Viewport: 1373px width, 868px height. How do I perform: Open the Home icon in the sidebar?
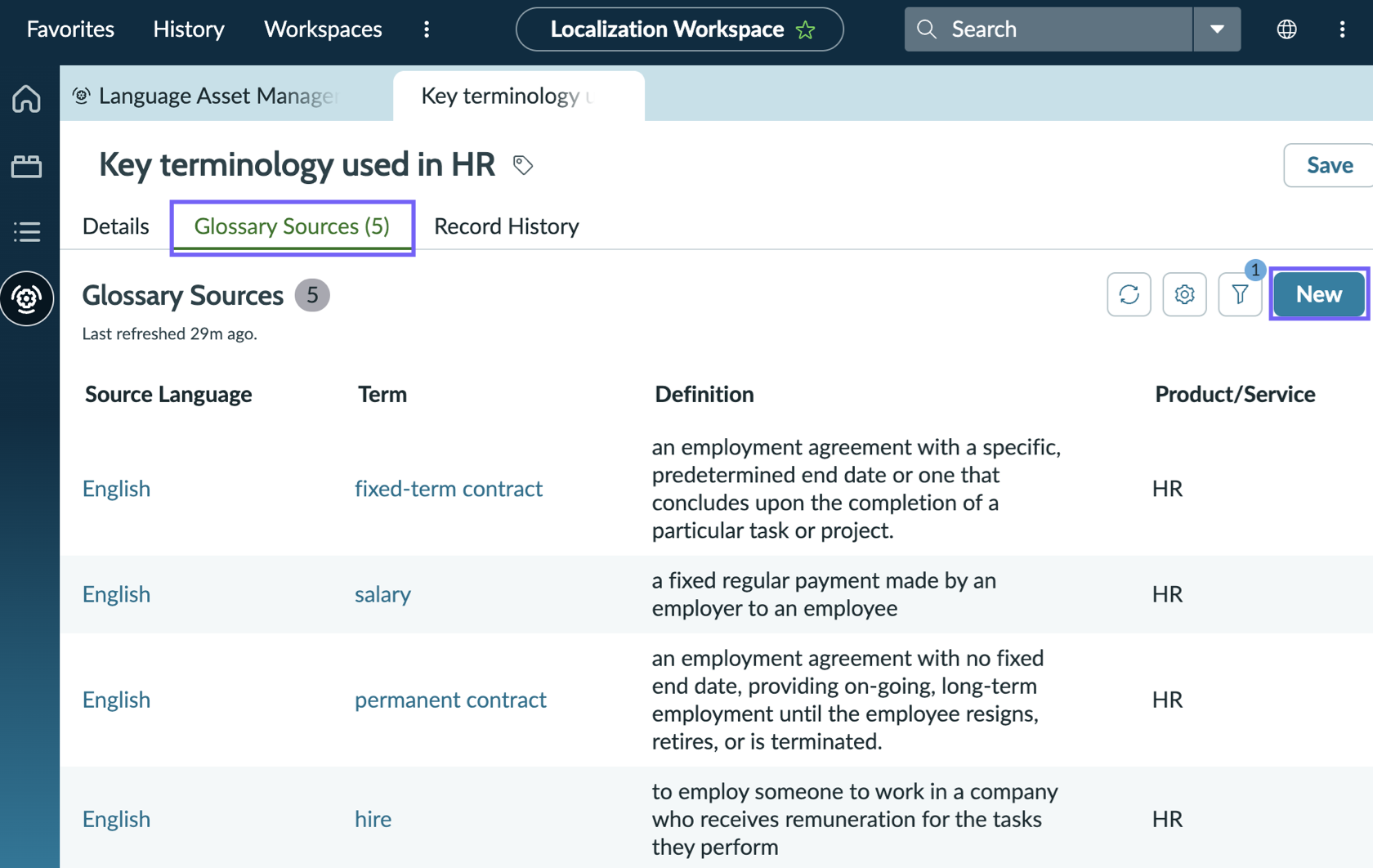coord(26,99)
